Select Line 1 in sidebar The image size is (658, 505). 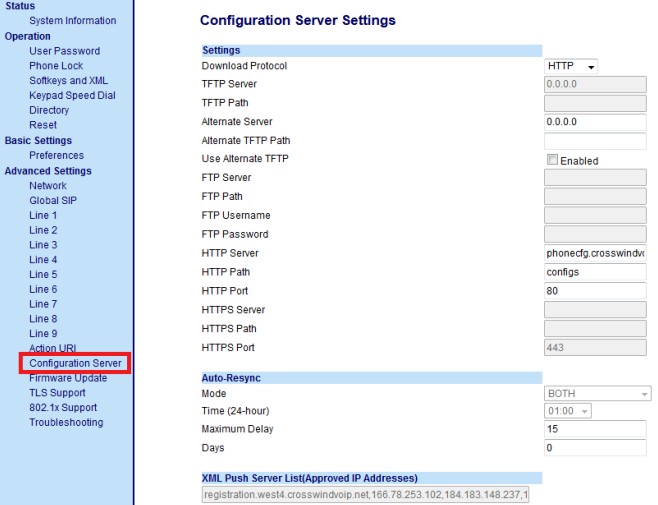pyautogui.click(x=43, y=216)
